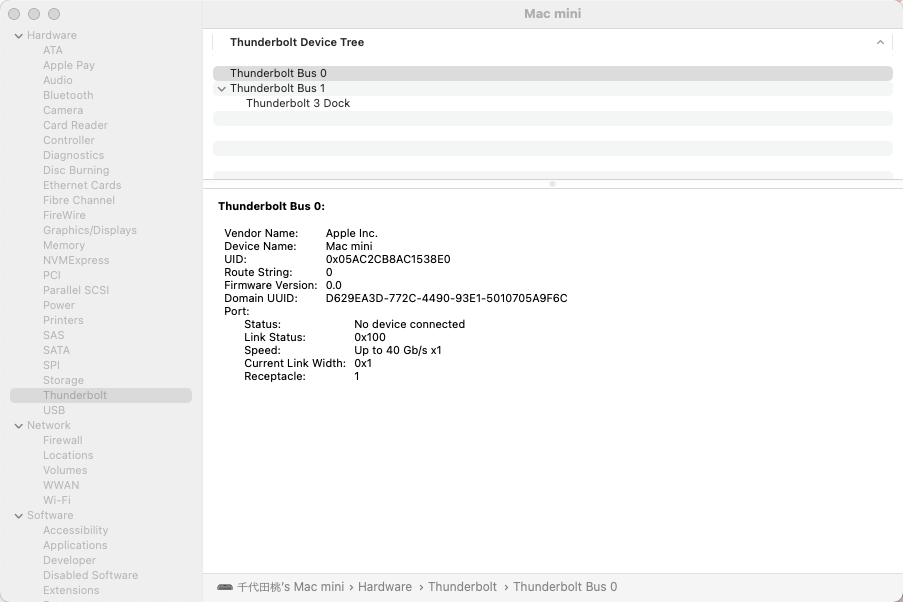
Task: Click the UID value 0x05AC2CB8AC1538E0
Action: tap(388, 259)
